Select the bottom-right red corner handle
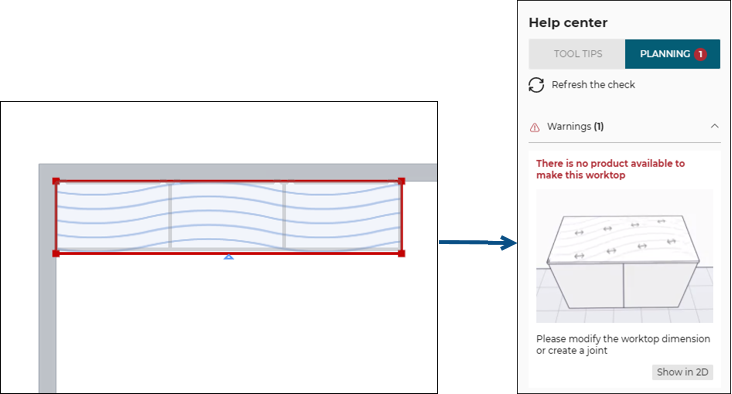This screenshot has width=732, height=394. coord(401,253)
